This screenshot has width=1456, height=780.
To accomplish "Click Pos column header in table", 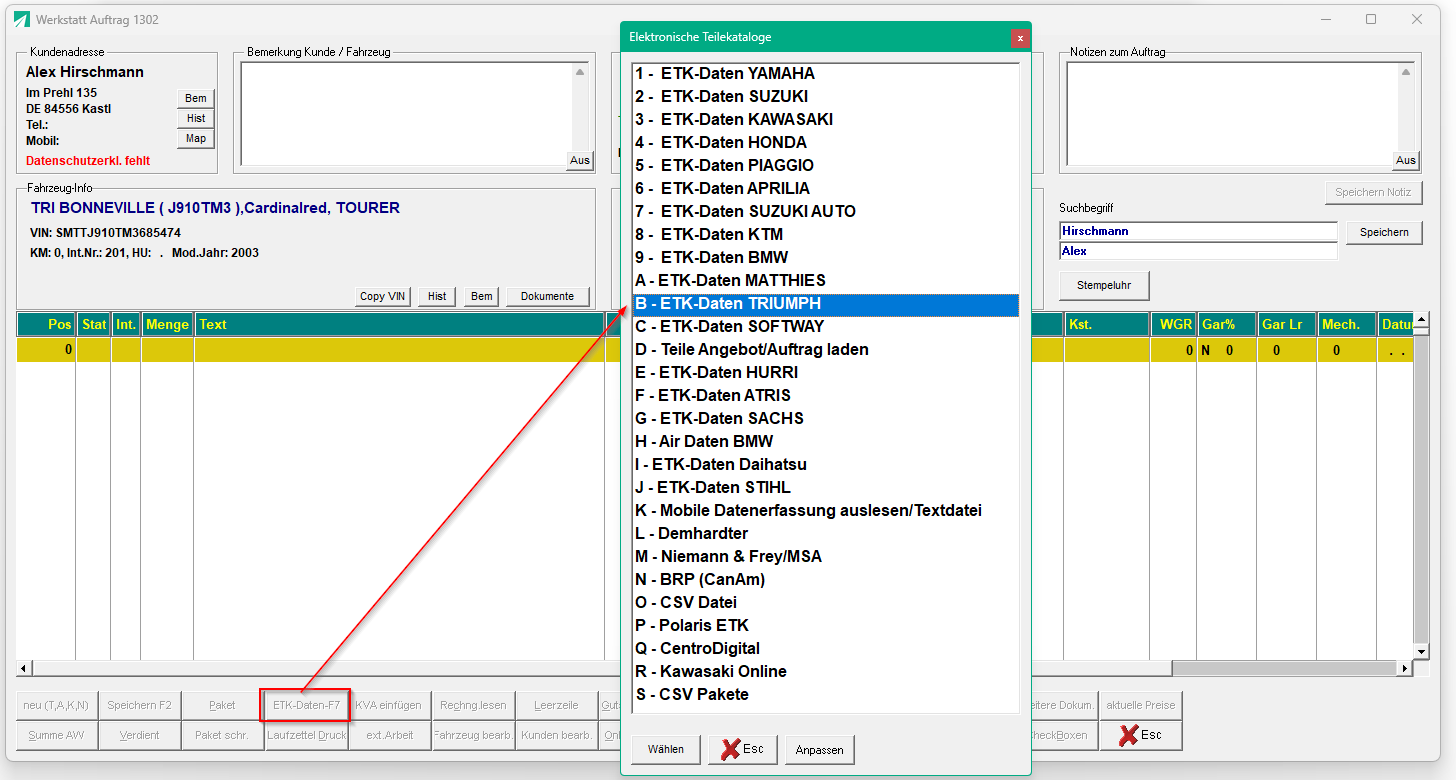I will 47,325.
